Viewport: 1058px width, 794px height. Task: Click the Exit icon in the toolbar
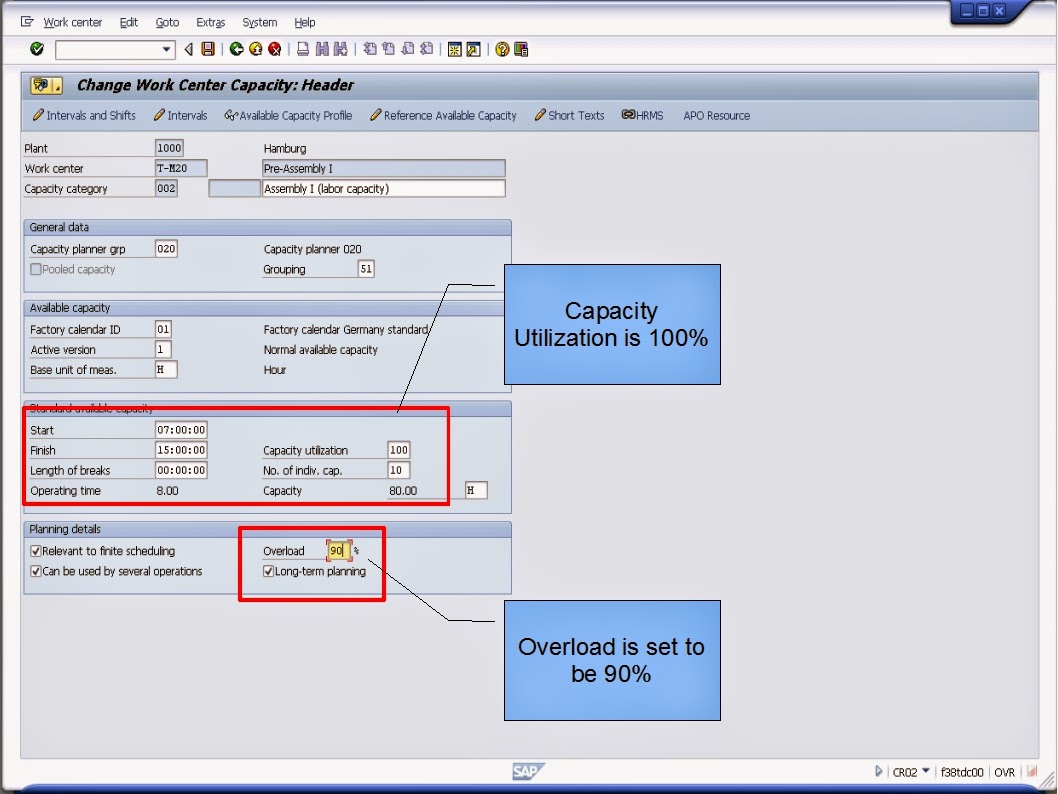[x=256, y=47]
